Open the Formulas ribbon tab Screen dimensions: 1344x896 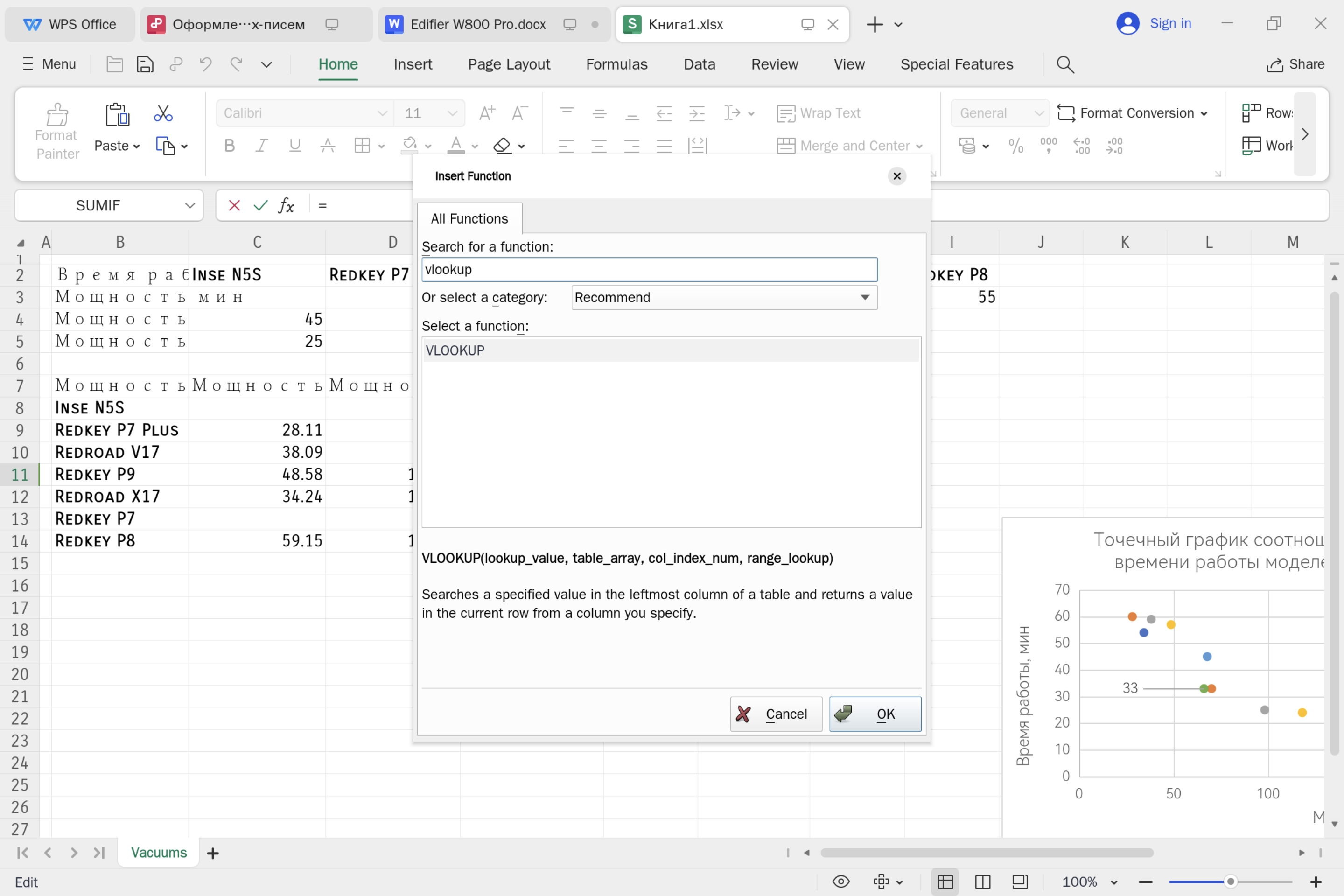[x=616, y=64]
